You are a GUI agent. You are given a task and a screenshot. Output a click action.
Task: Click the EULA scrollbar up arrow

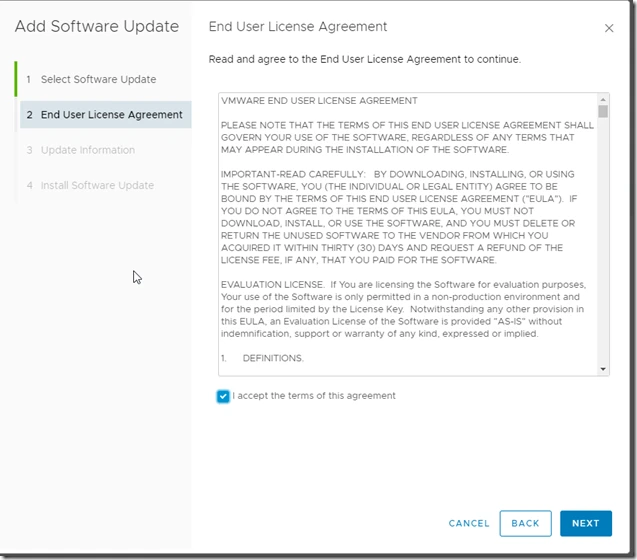(x=603, y=99)
